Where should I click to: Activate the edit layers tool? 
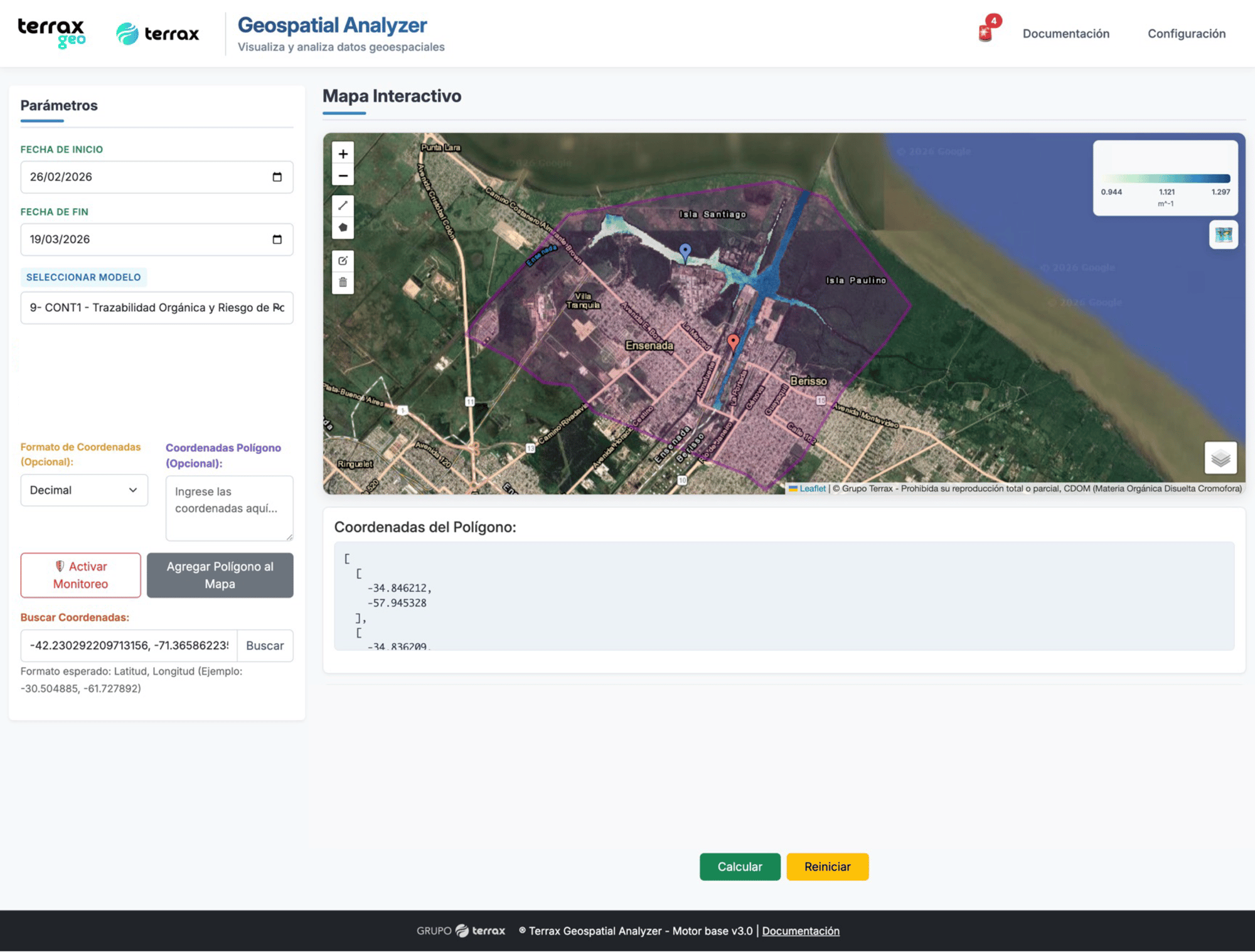point(343,260)
